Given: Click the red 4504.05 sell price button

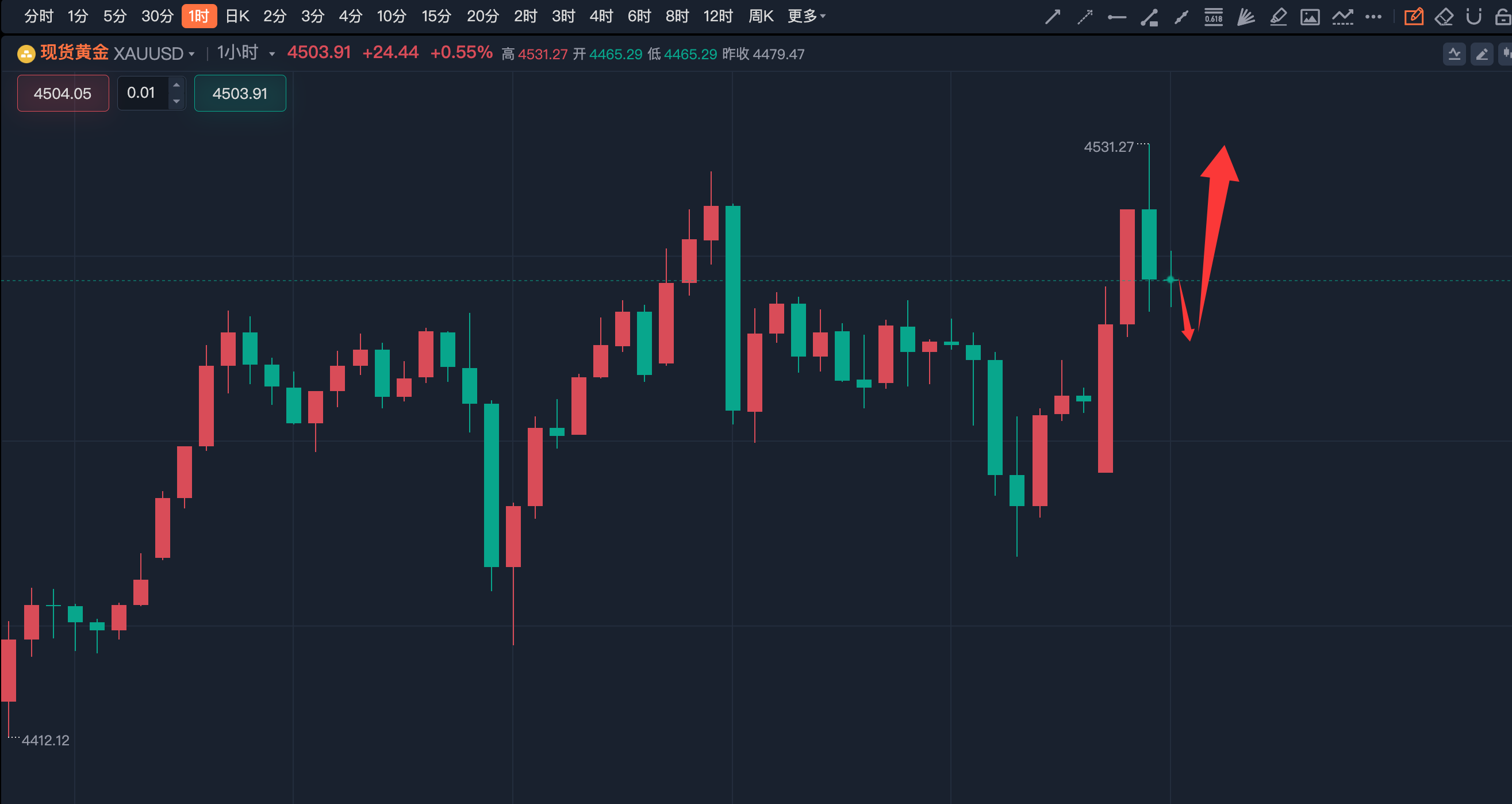Looking at the screenshot, I should 63,93.
